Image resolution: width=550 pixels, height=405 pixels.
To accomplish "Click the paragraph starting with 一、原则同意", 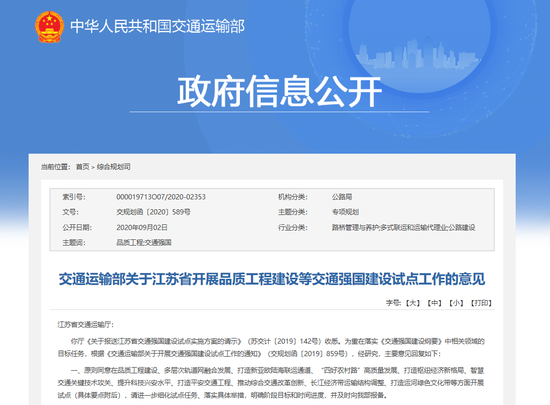I will point(271,383).
